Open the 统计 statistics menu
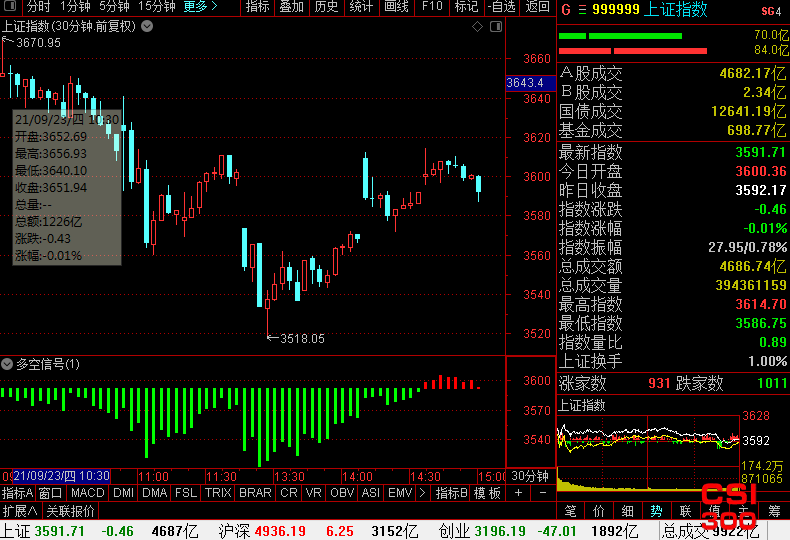This screenshot has width=790, height=540. point(361,7)
